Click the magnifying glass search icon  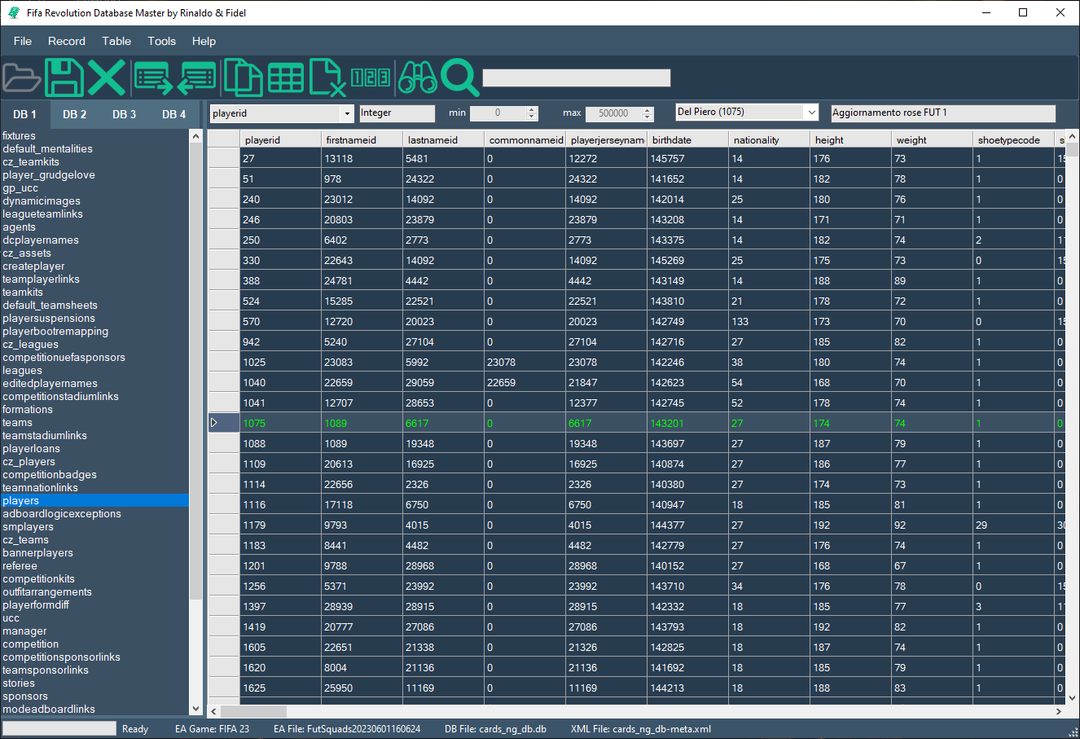pos(460,77)
